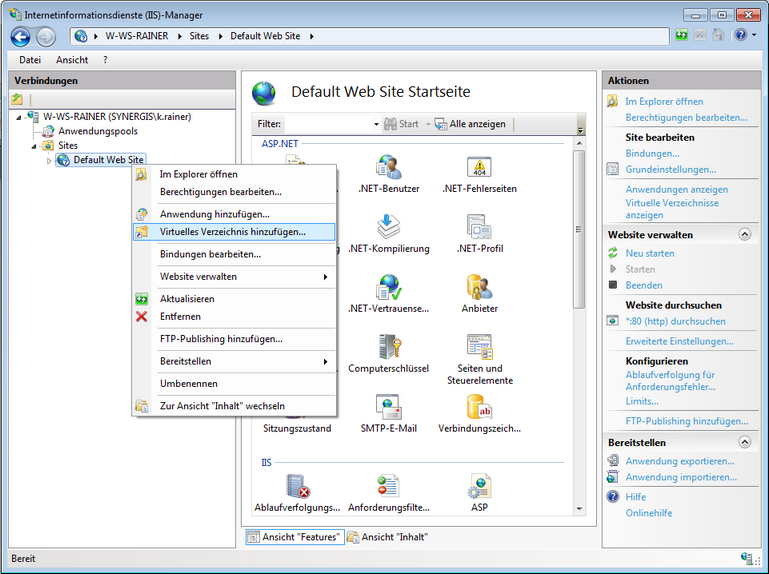Click the stop loading toolbar icon
The height and width of the screenshot is (574, 769).
click(700, 35)
